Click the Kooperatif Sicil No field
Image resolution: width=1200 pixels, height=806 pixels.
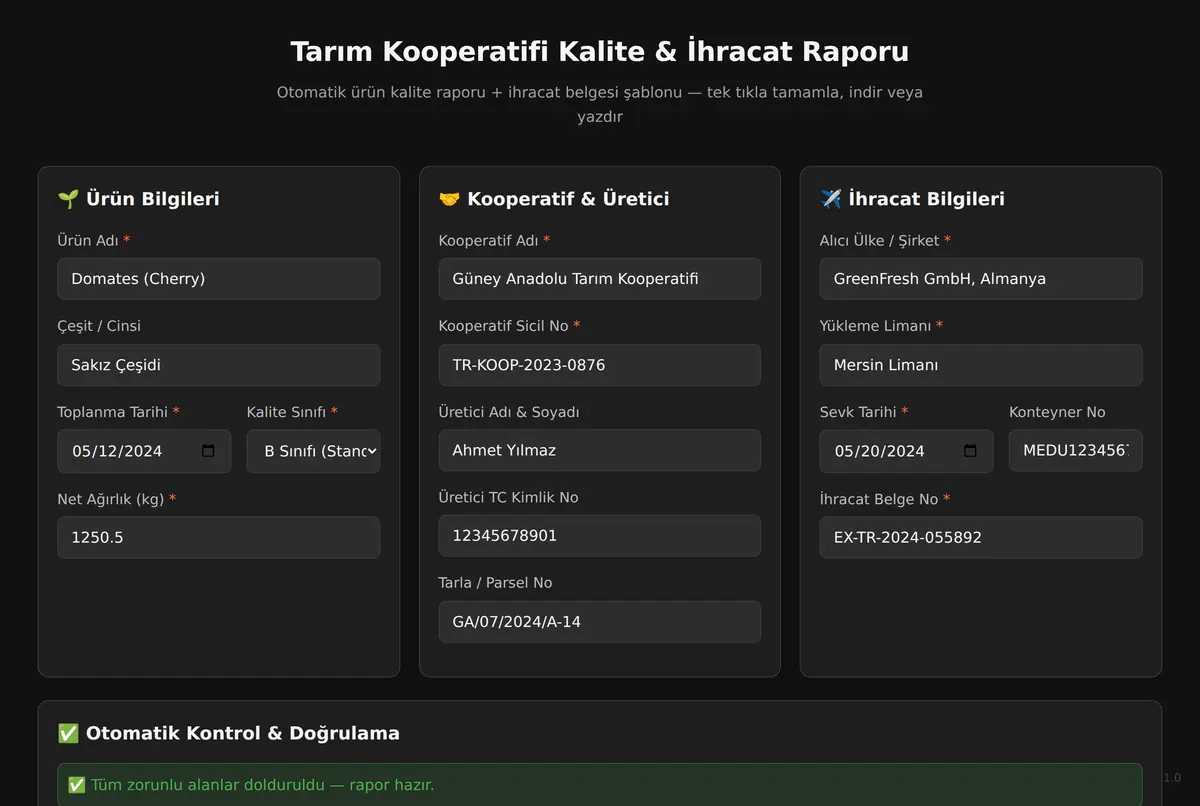click(600, 365)
